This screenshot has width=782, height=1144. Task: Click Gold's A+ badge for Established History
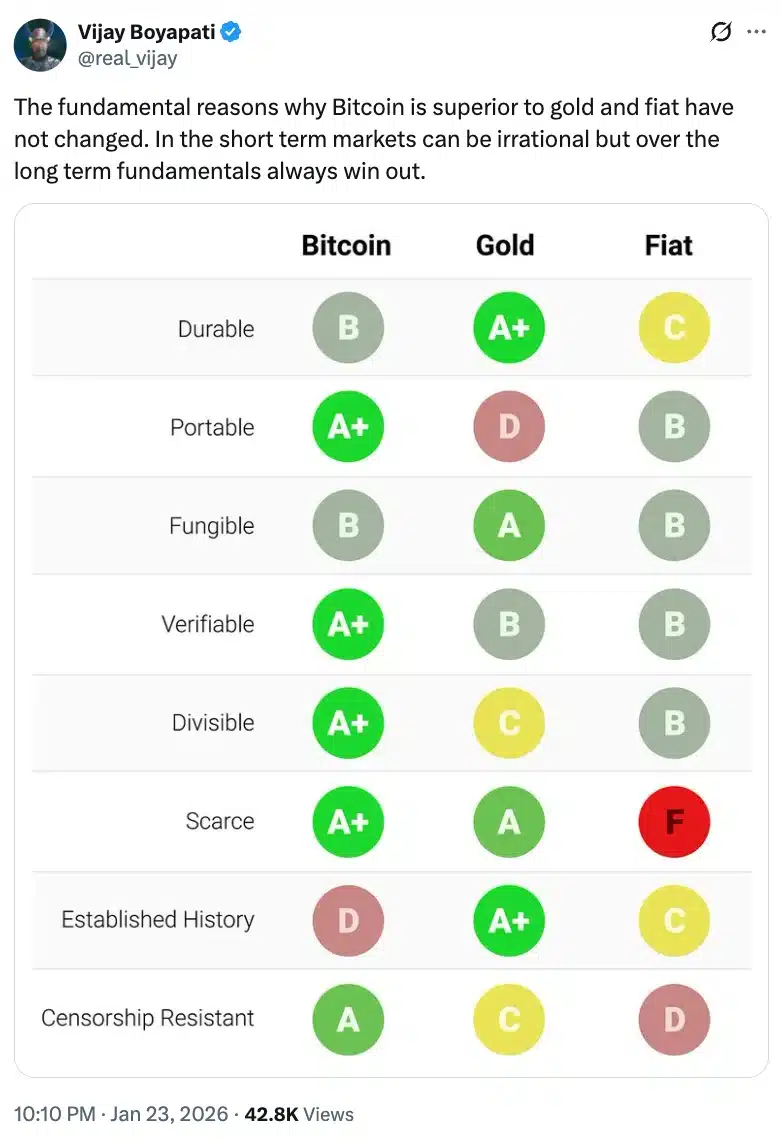[508, 921]
